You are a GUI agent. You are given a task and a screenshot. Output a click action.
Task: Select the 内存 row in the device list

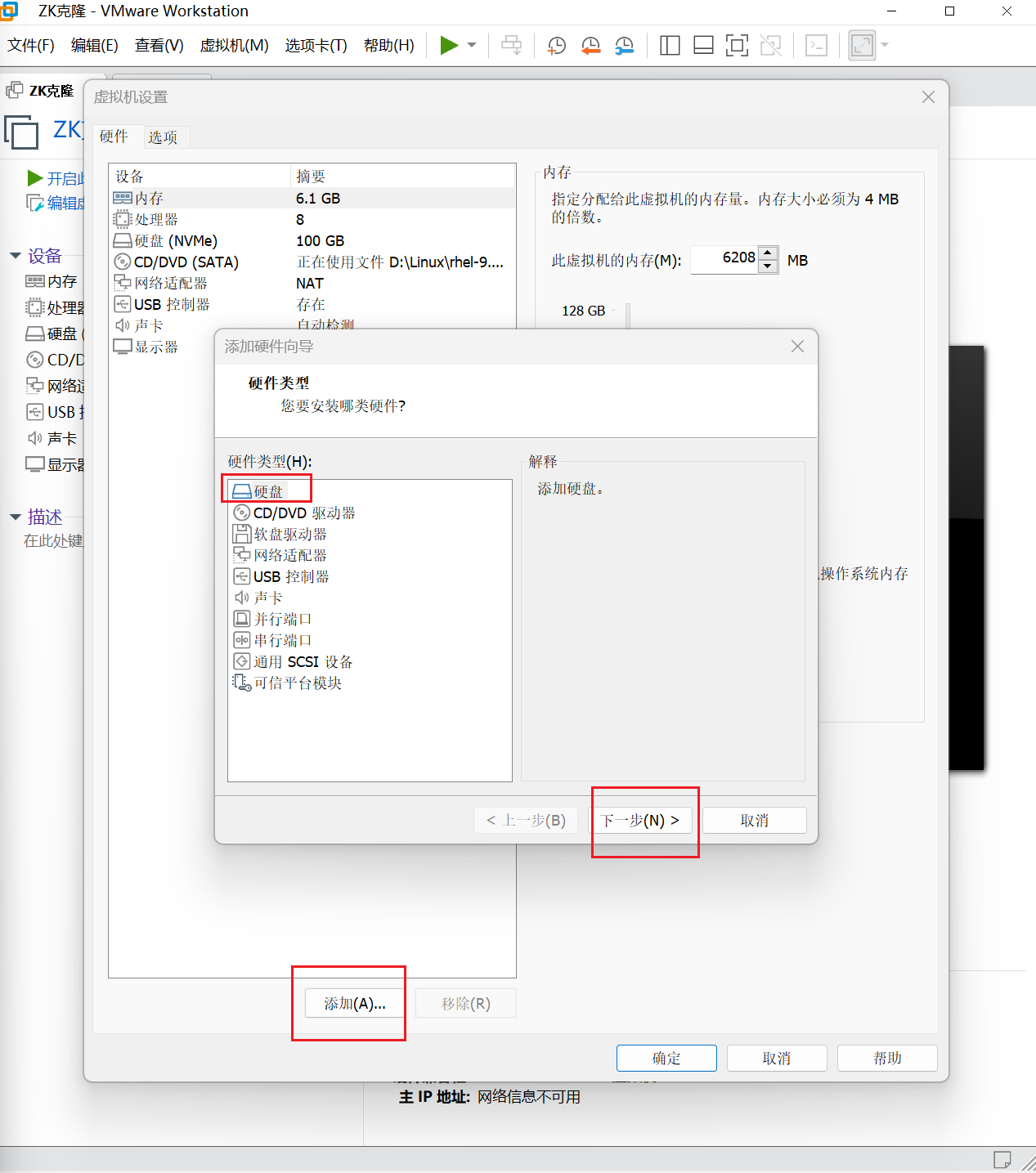pos(312,198)
